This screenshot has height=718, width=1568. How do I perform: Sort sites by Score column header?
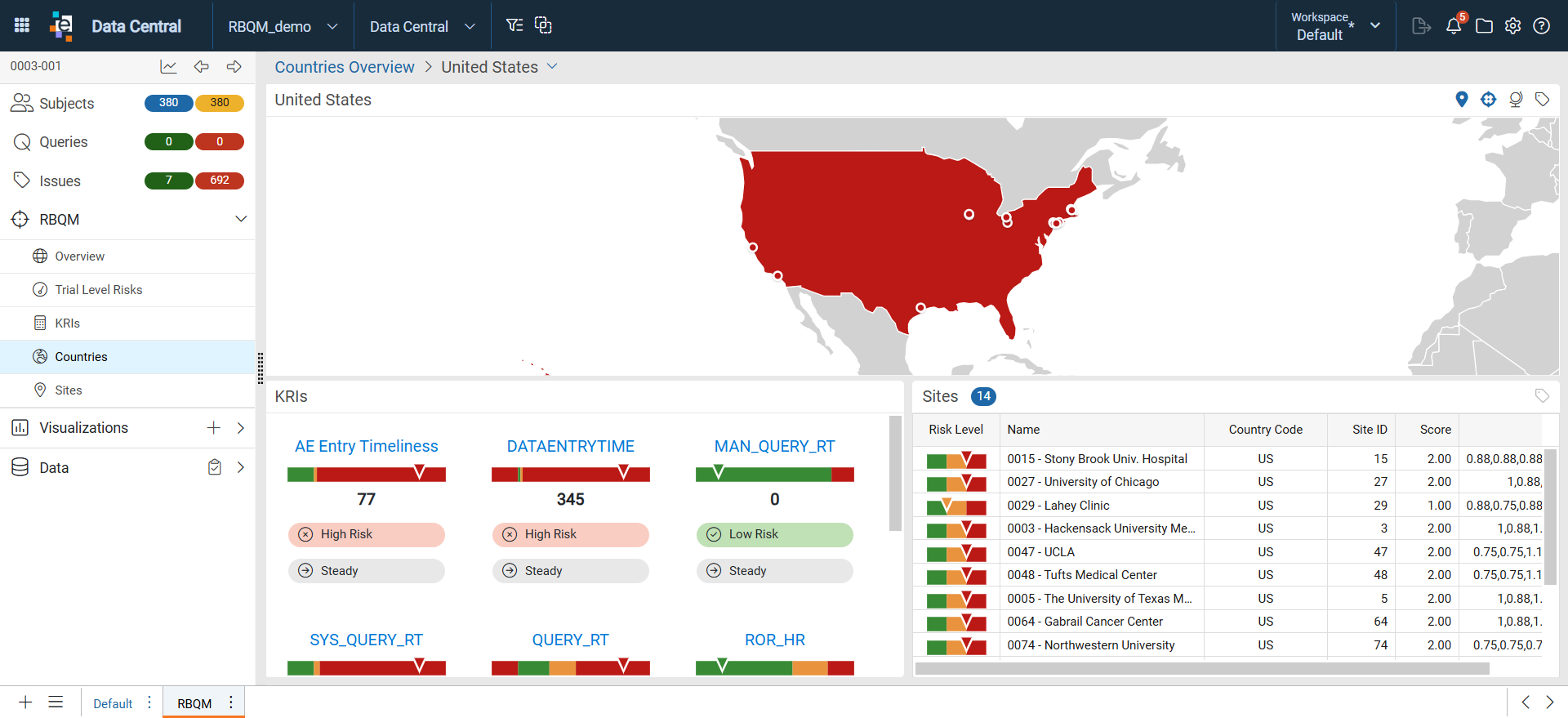[x=1436, y=430]
